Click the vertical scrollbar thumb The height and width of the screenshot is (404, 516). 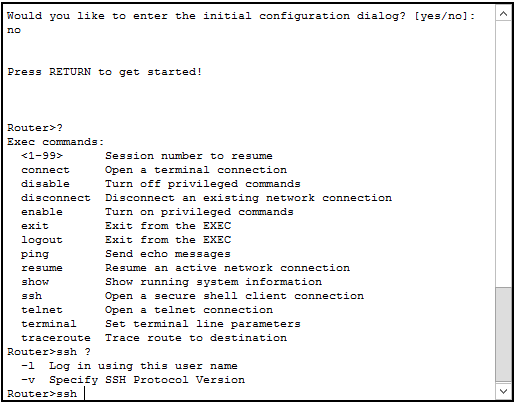point(503,334)
